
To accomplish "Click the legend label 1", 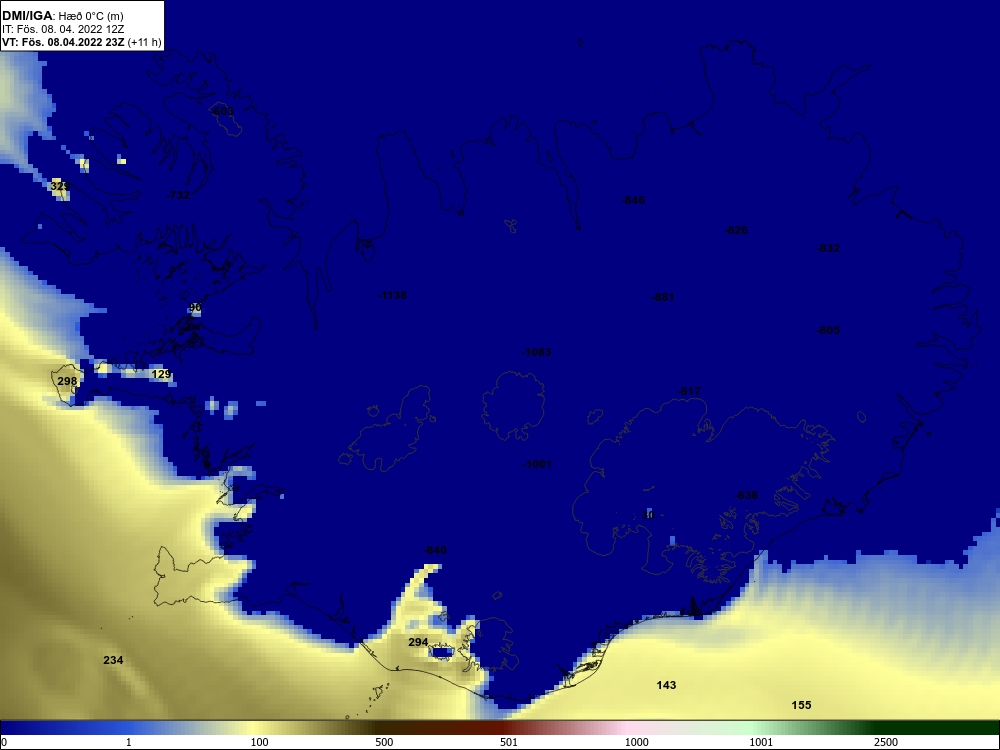I will tap(129, 742).
